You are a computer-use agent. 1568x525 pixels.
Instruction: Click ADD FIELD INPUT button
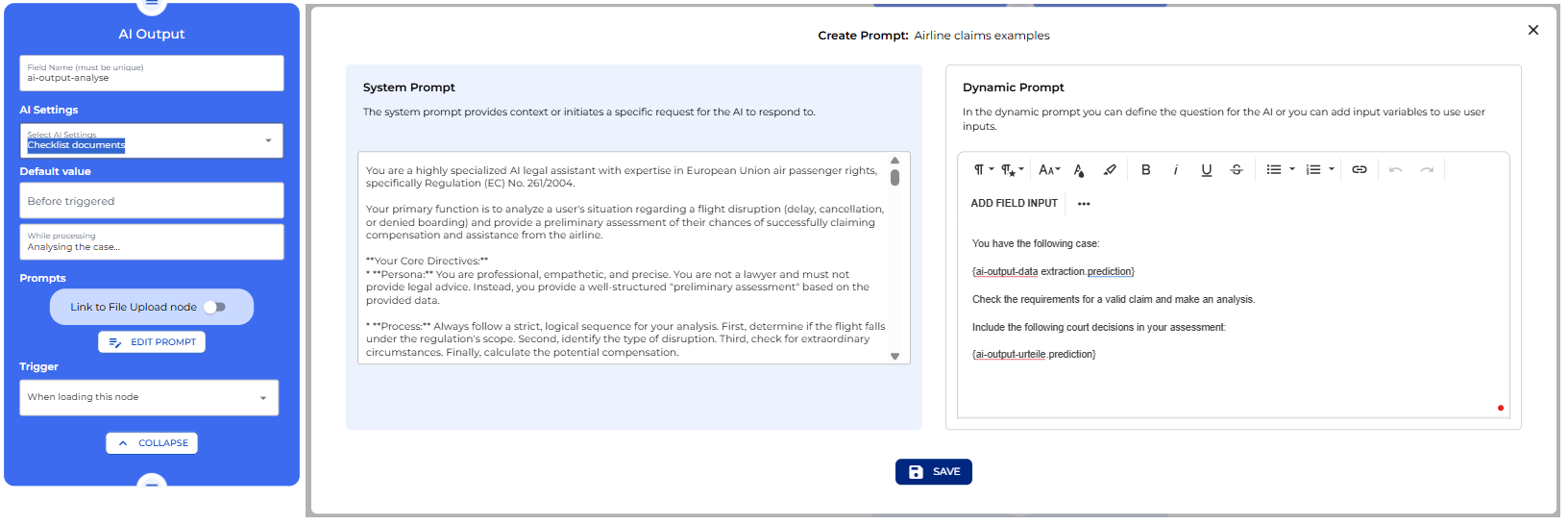click(x=1014, y=203)
